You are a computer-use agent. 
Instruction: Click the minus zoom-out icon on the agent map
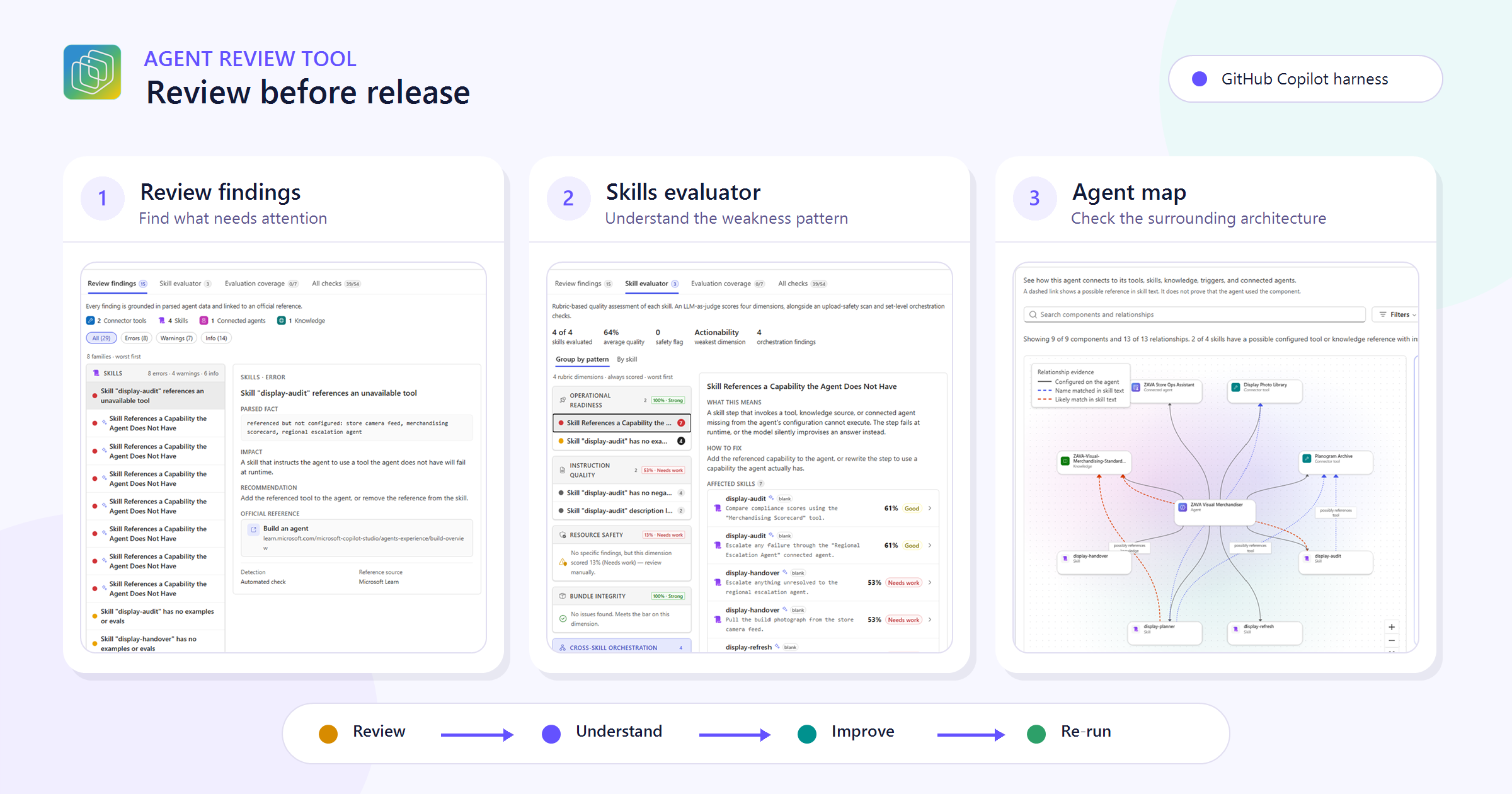click(x=1392, y=641)
